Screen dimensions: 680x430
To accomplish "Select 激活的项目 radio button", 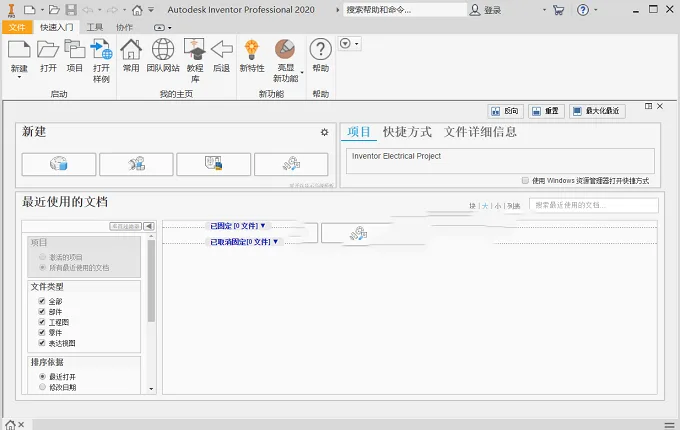I will pyautogui.click(x=42, y=257).
